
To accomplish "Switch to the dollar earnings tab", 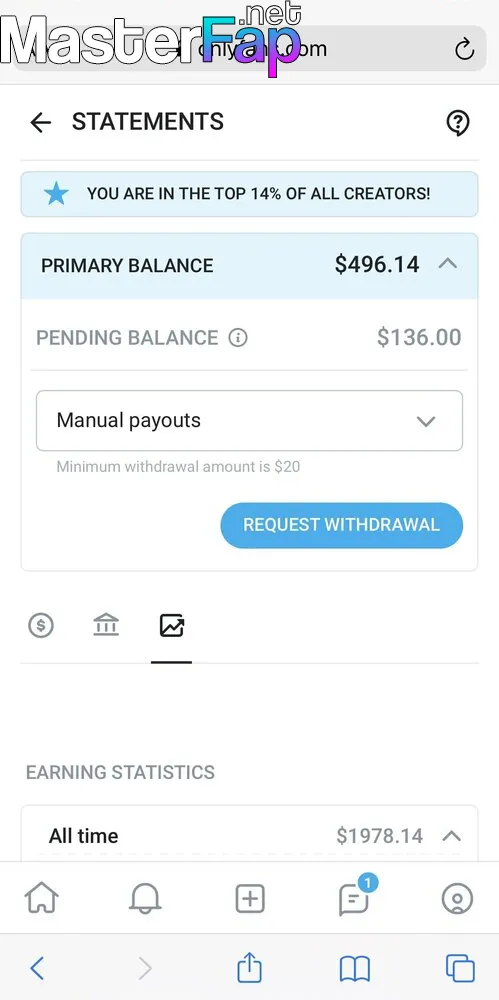I will point(41,626).
